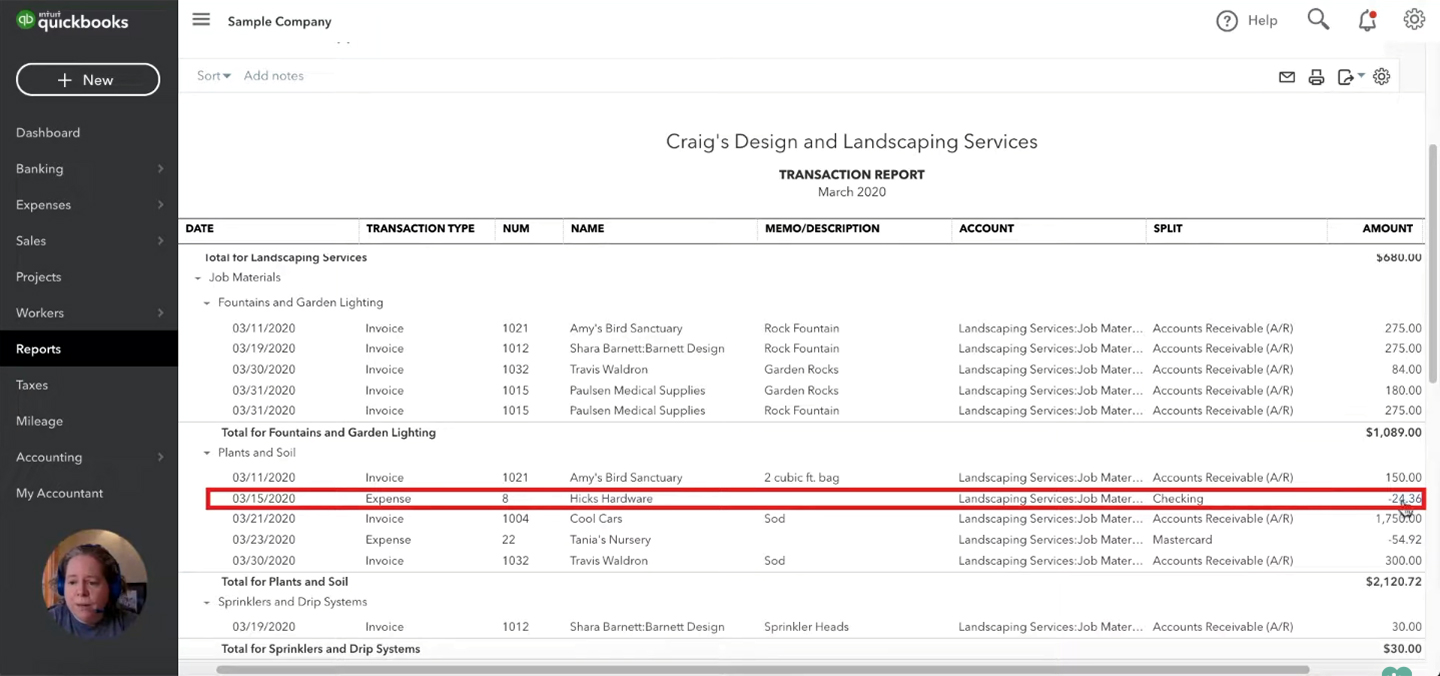Screen dimensions: 1440x676
Task: Open the search magnifier icon
Action: (1318, 20)
